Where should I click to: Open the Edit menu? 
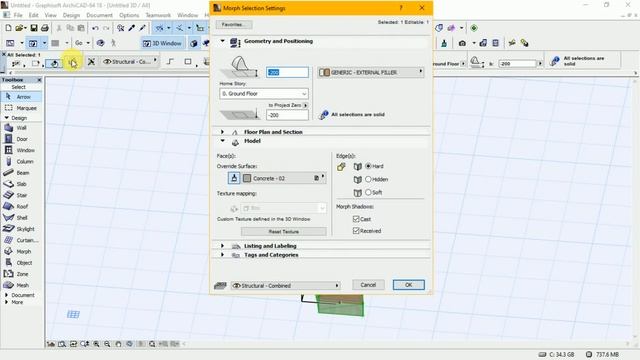pyautogui.click(x=33, y=15)
